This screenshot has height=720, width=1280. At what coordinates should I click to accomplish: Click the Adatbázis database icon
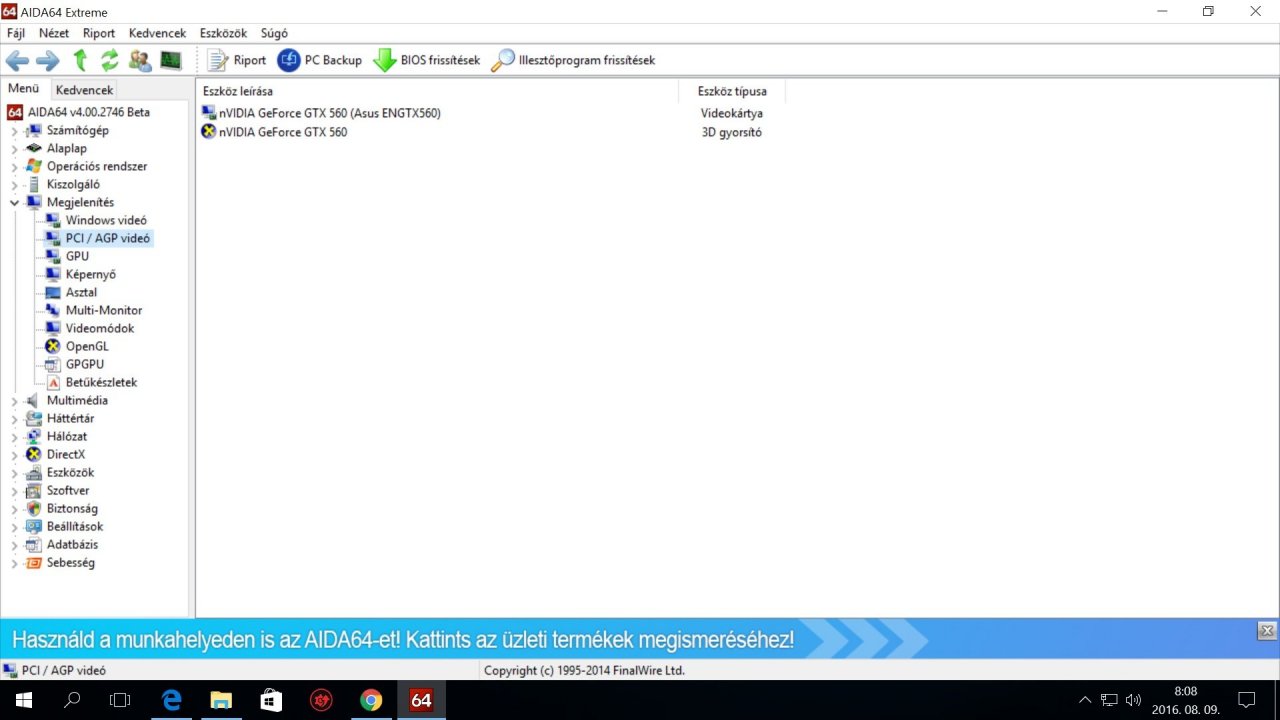click(x=34, y=544)
